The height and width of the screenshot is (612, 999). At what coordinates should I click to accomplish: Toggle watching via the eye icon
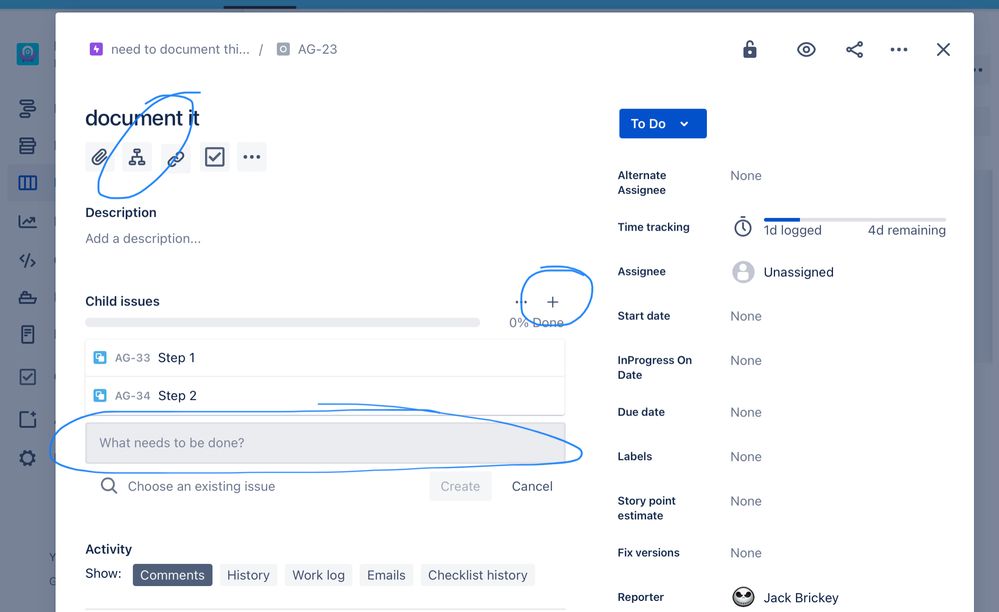click(806, 49)
